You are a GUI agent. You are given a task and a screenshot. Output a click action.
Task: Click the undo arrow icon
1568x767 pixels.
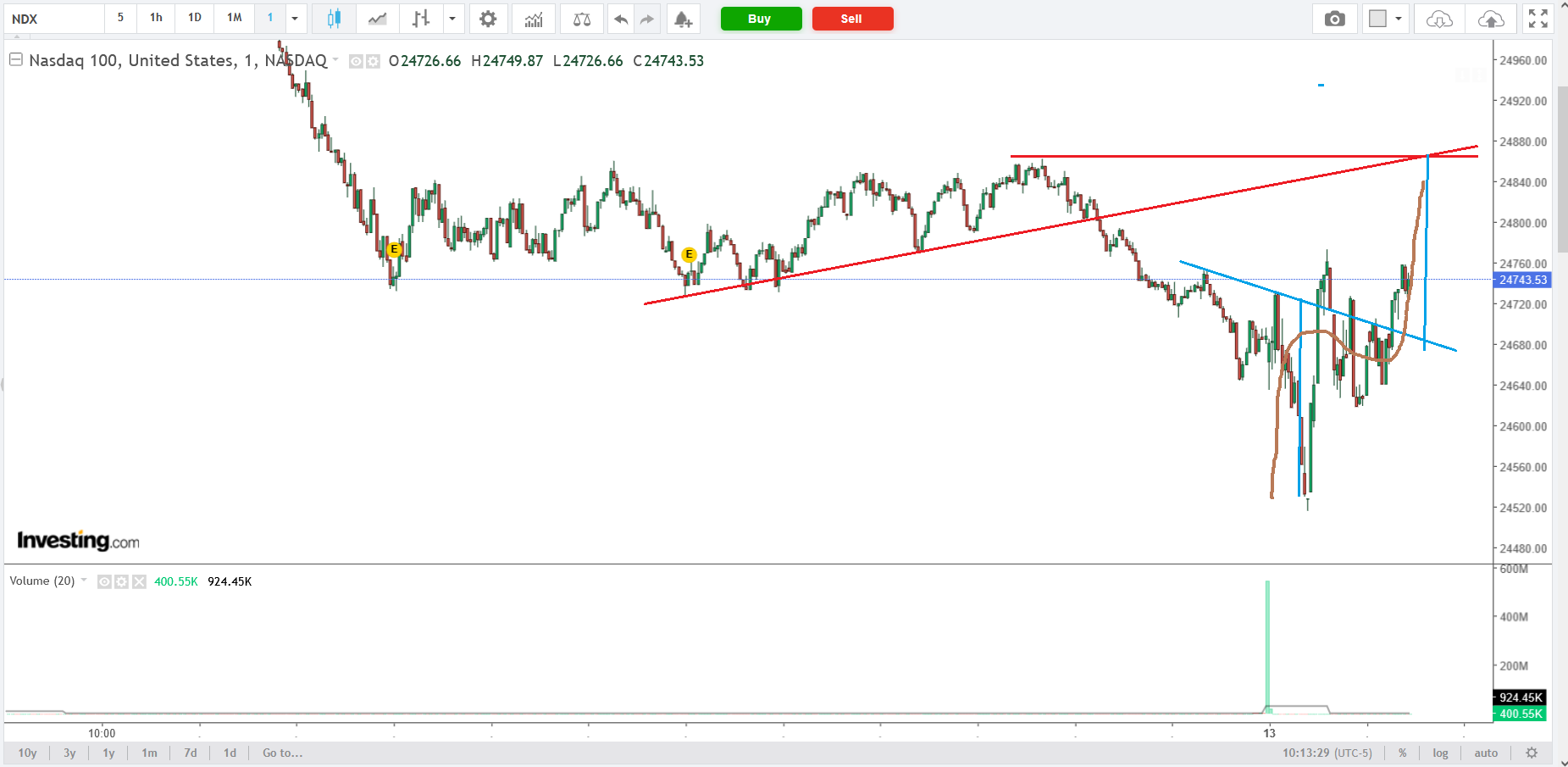click(621, 19)
